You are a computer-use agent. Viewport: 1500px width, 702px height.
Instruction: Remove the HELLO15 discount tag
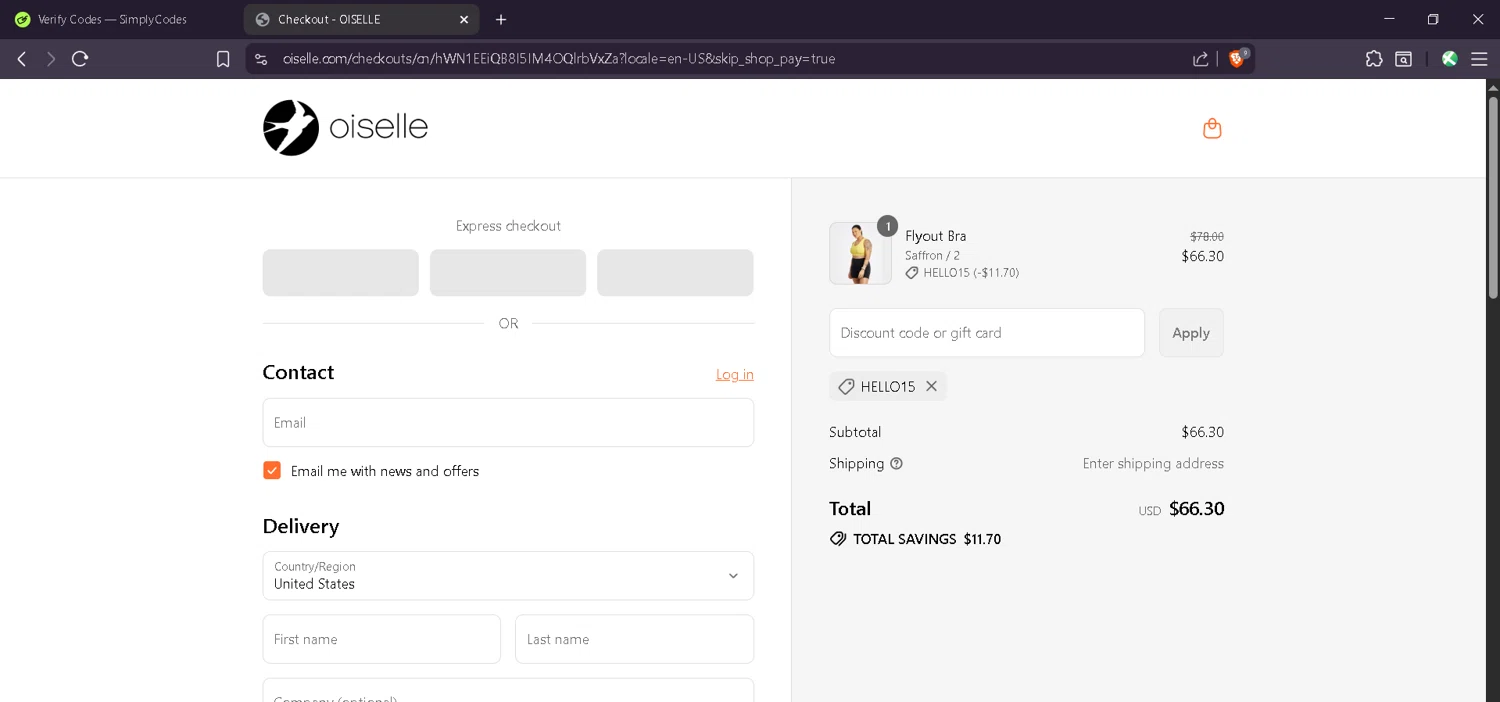[931, 386]
